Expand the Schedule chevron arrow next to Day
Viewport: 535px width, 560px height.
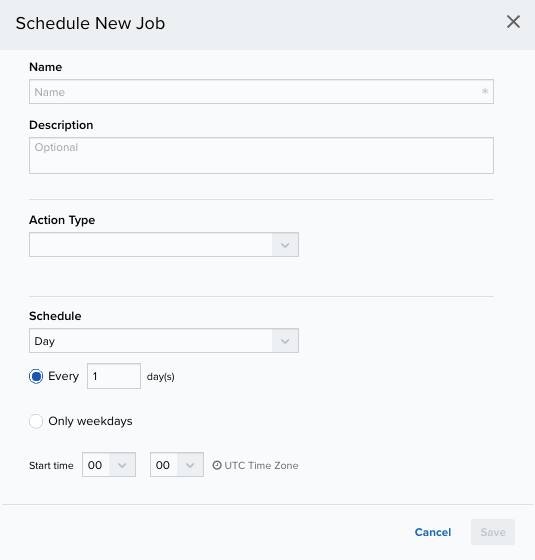285,341
